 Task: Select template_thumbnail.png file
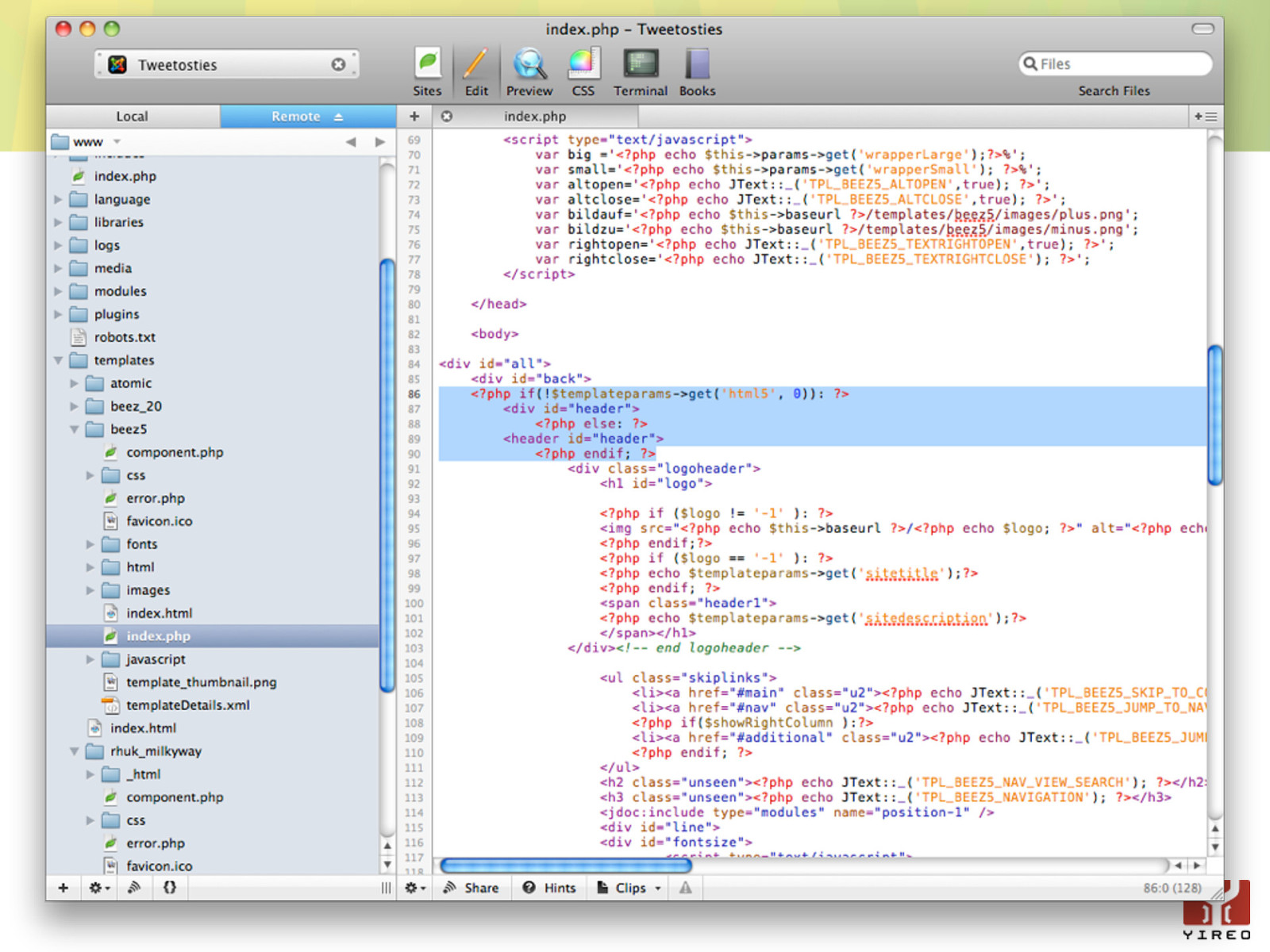[201, 682]
